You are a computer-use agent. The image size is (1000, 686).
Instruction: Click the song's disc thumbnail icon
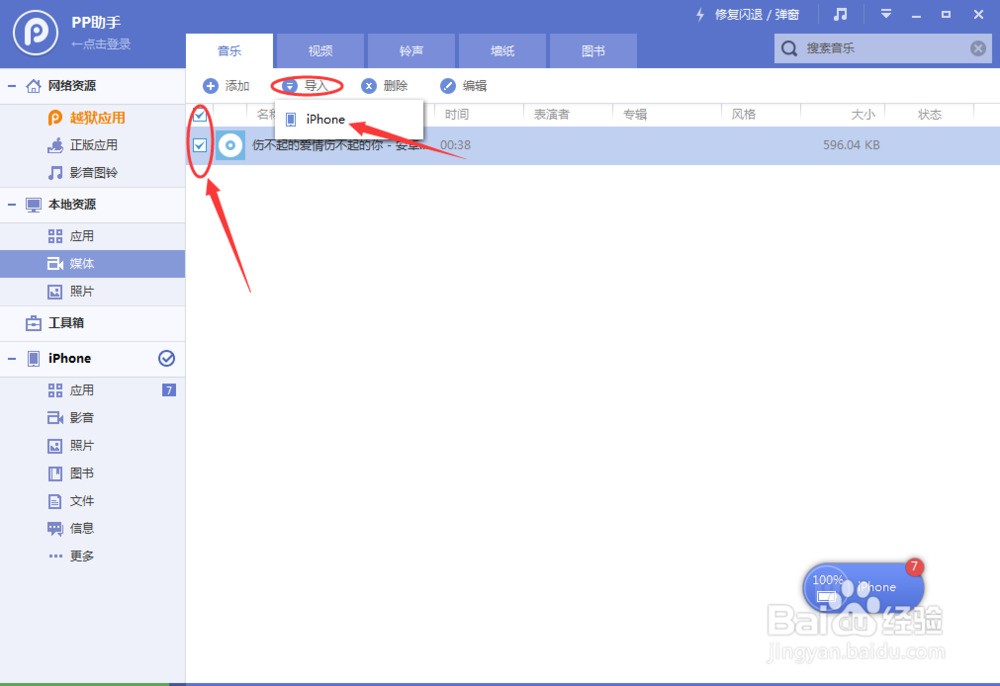[x=230, y=145]
